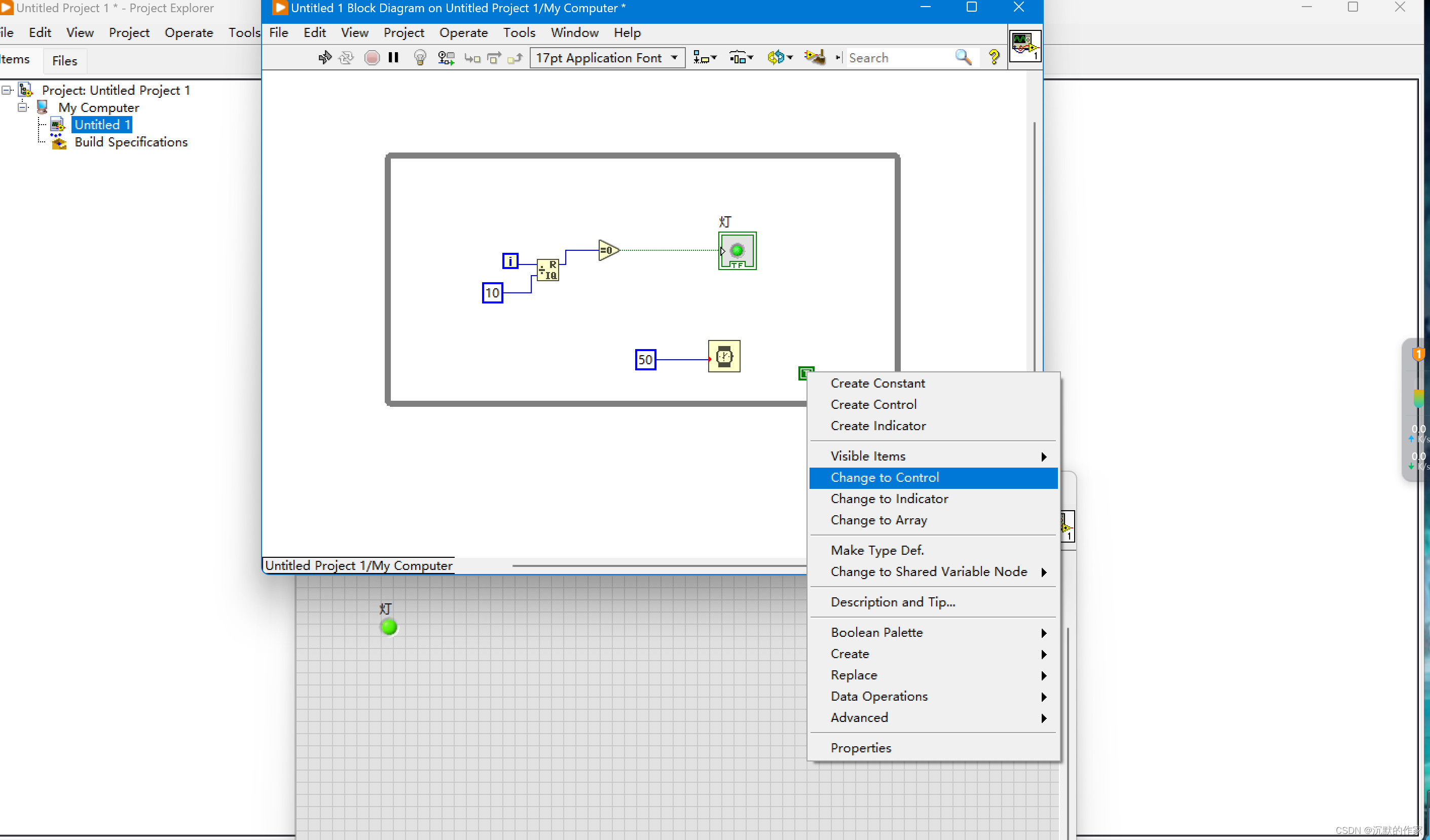Switch to the Files tab
Viewport: 1430px width, 840px height.
click(x=64, y=61)
